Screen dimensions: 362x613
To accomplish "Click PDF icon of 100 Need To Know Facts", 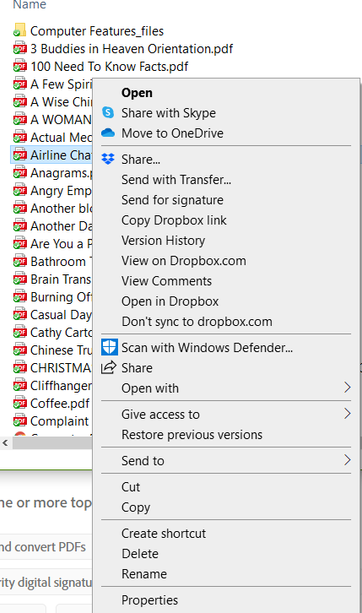I will tap(20, 66).
